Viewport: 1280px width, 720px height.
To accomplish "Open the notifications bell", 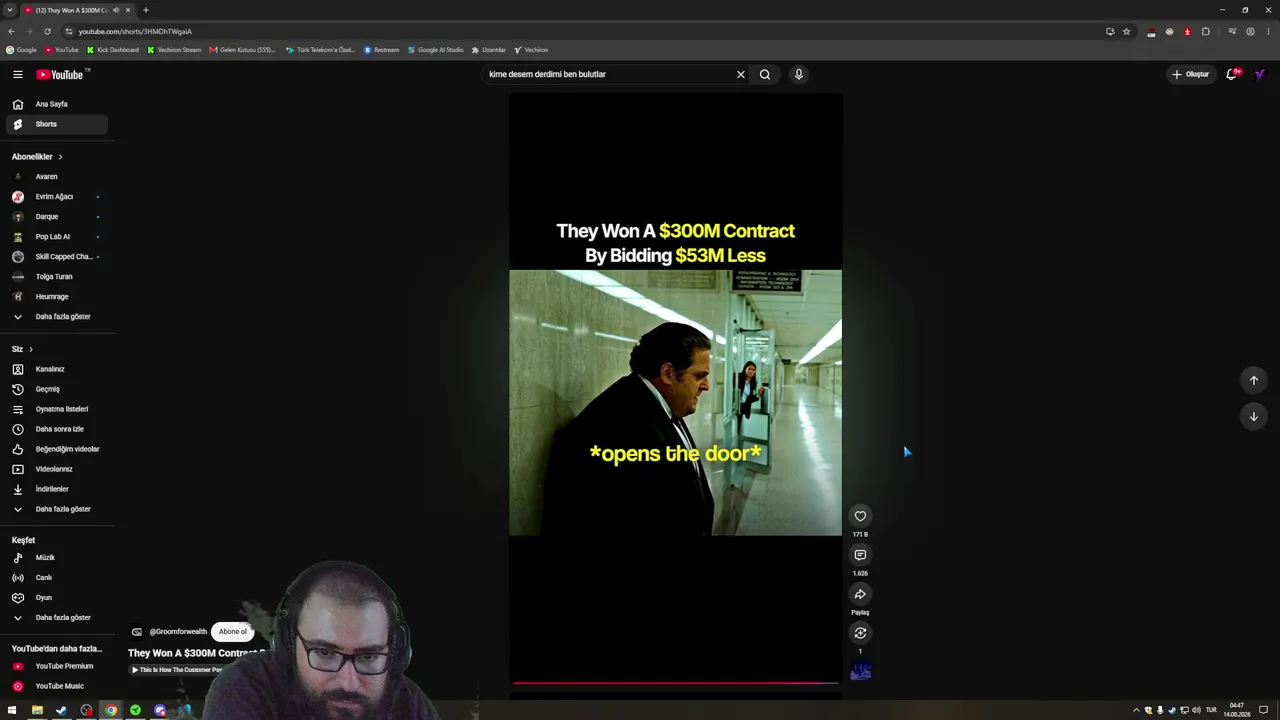I will coord(1232,74).
